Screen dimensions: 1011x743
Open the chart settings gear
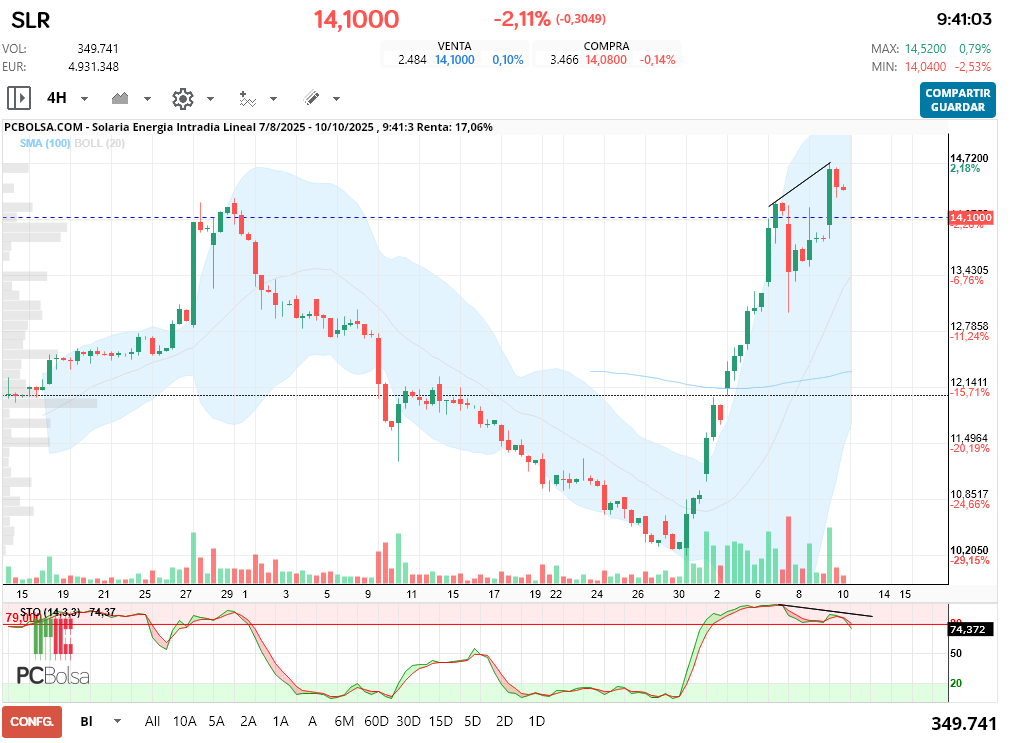coord(183,99)
